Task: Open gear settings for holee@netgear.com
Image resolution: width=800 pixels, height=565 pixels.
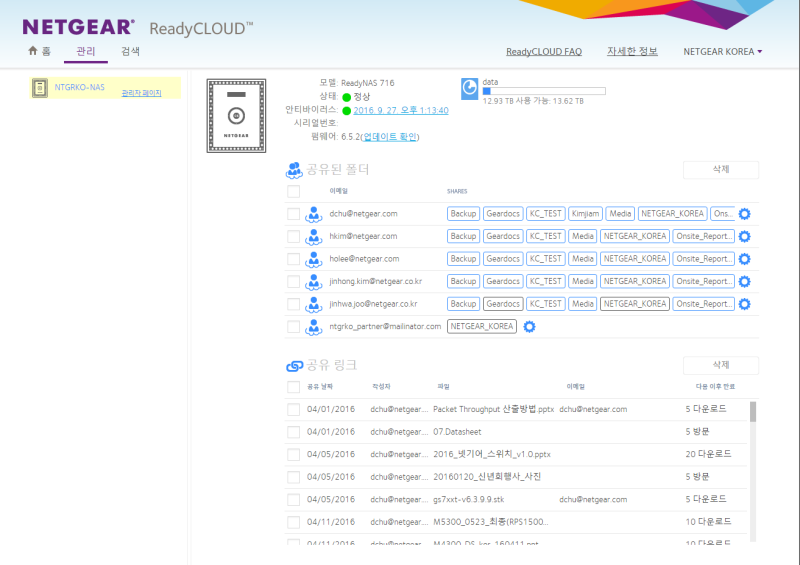Action: (744, 259)
